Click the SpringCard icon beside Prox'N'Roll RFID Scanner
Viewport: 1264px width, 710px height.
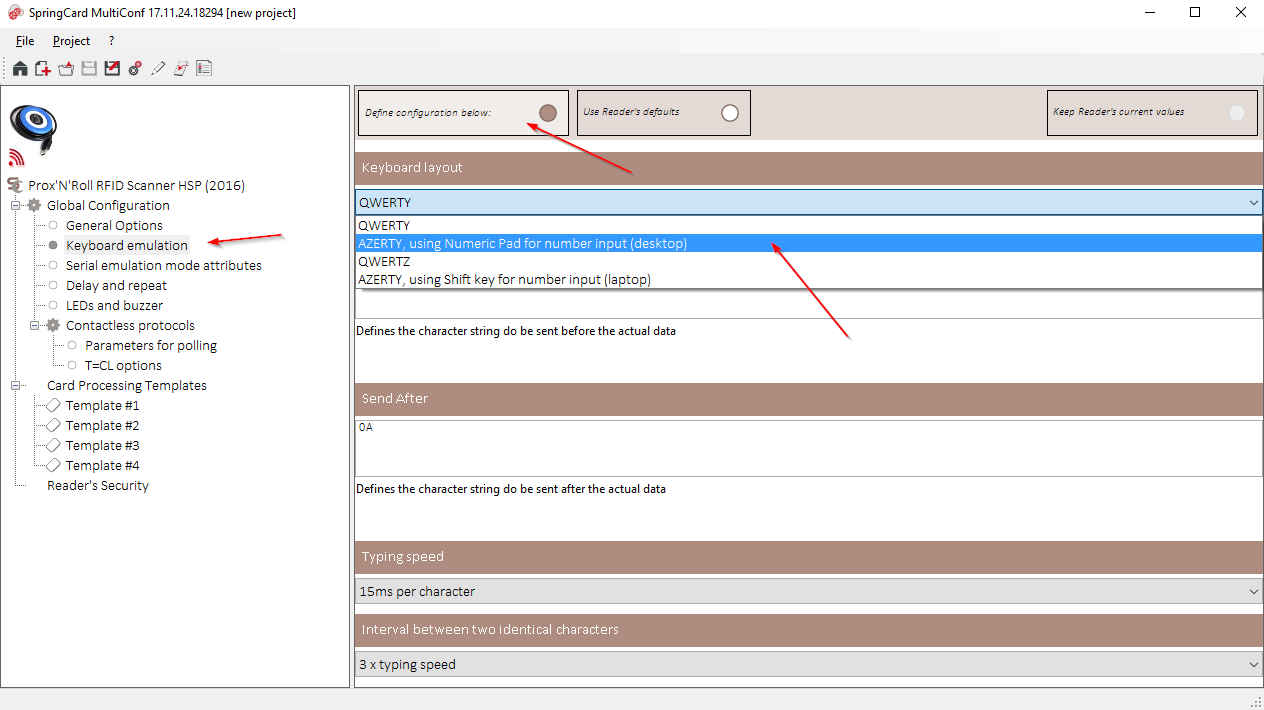[15, 185]
